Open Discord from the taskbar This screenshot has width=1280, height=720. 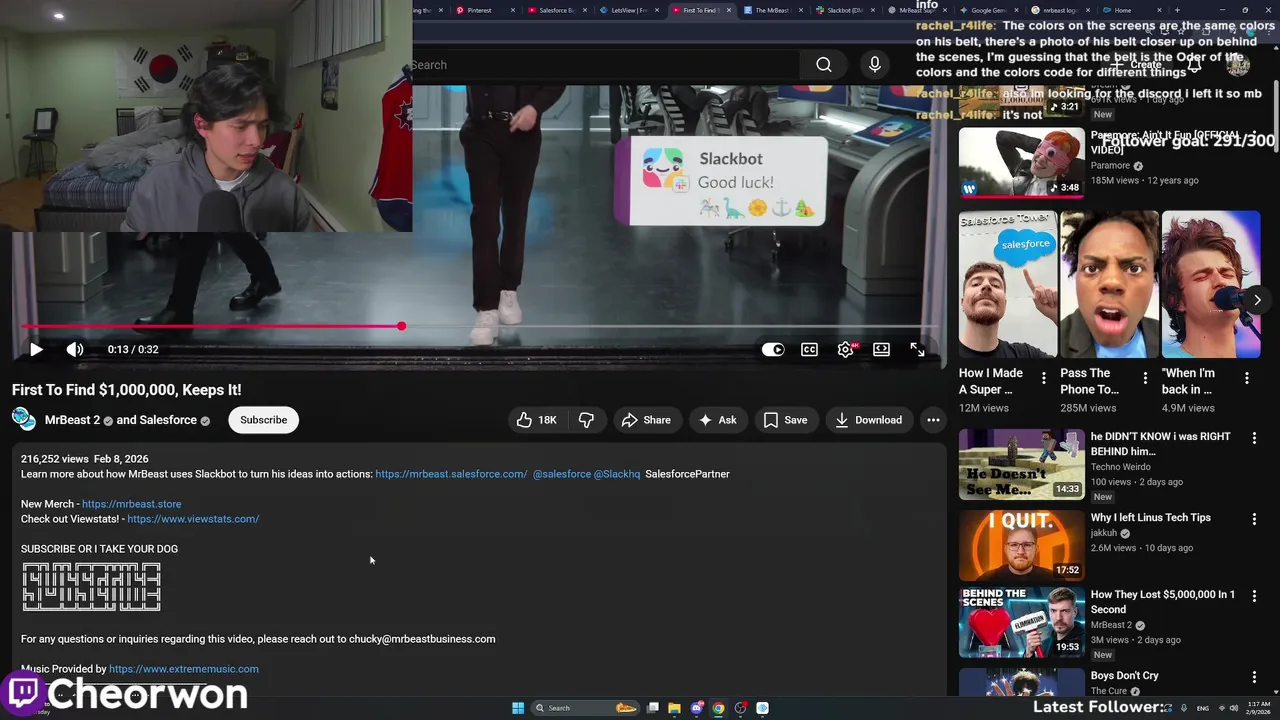pos(697,708)
